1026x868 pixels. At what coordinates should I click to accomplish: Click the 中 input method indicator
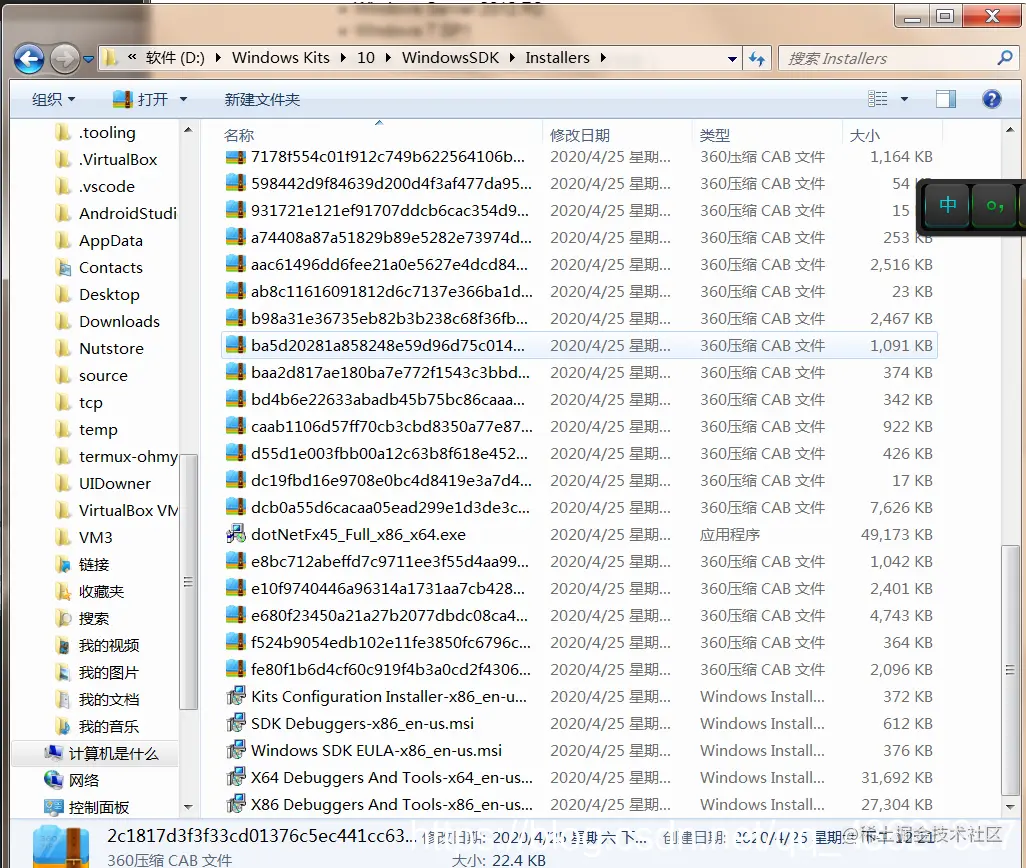point(947,205)
